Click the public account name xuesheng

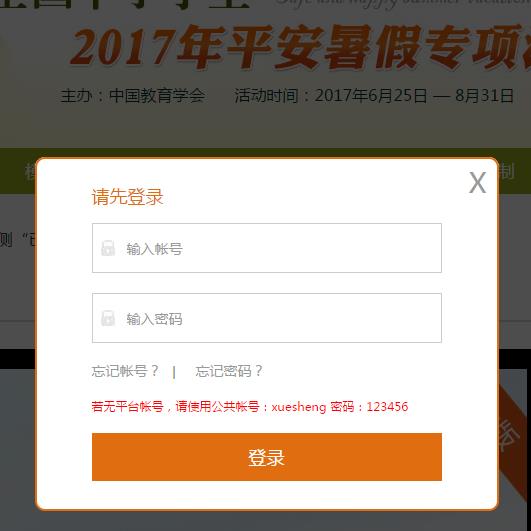point(299,407)
